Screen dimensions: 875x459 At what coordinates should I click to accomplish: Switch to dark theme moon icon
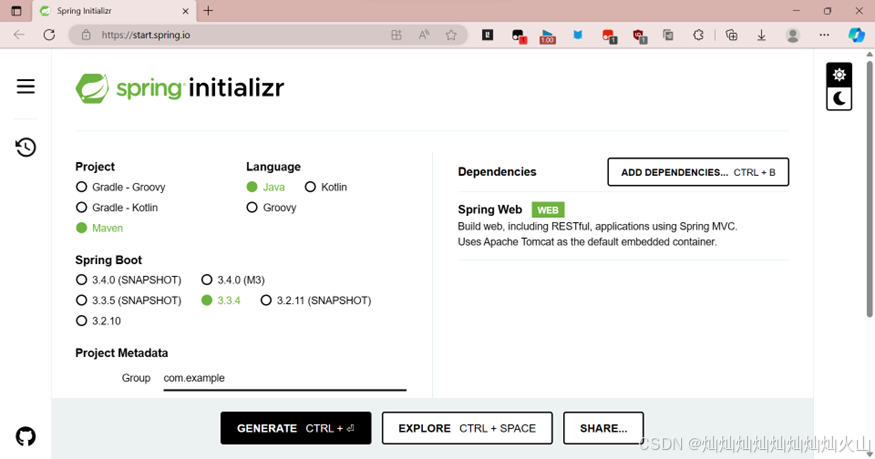[x=839, y=99]
